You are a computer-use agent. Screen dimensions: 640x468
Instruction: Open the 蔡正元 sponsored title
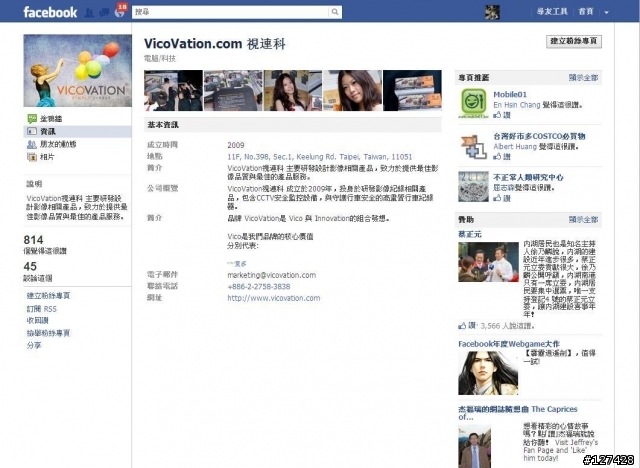point(470,234)
